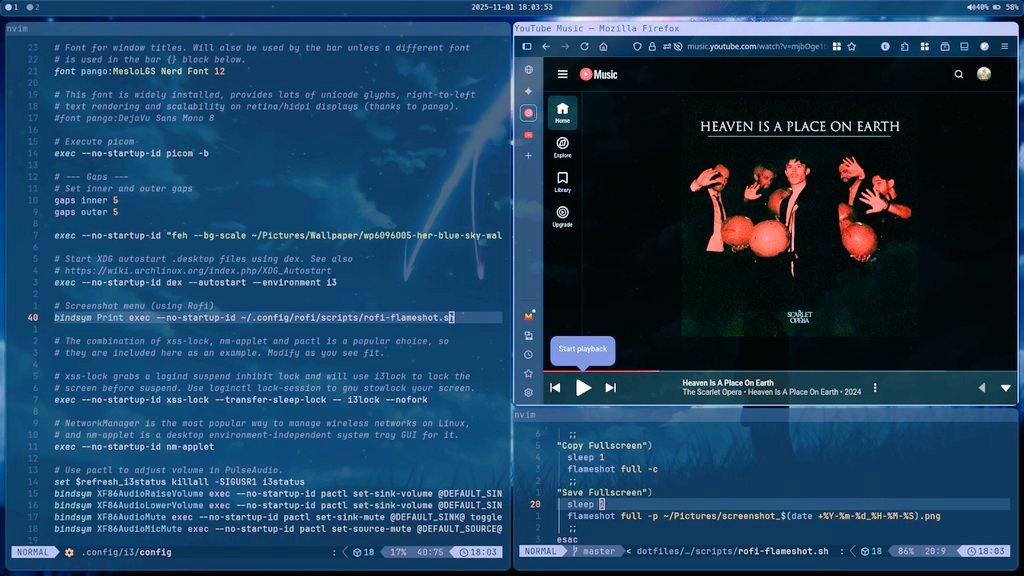Click the 'exec --no-startup-id picom -b' line

131,153
